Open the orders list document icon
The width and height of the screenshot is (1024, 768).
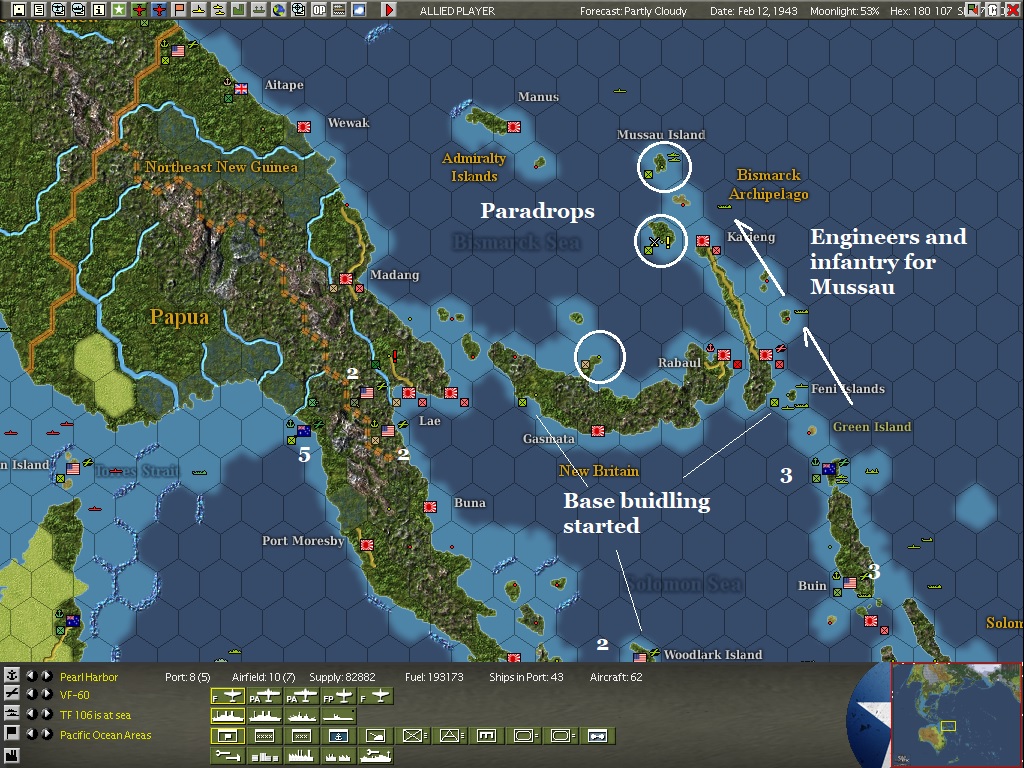39,10
